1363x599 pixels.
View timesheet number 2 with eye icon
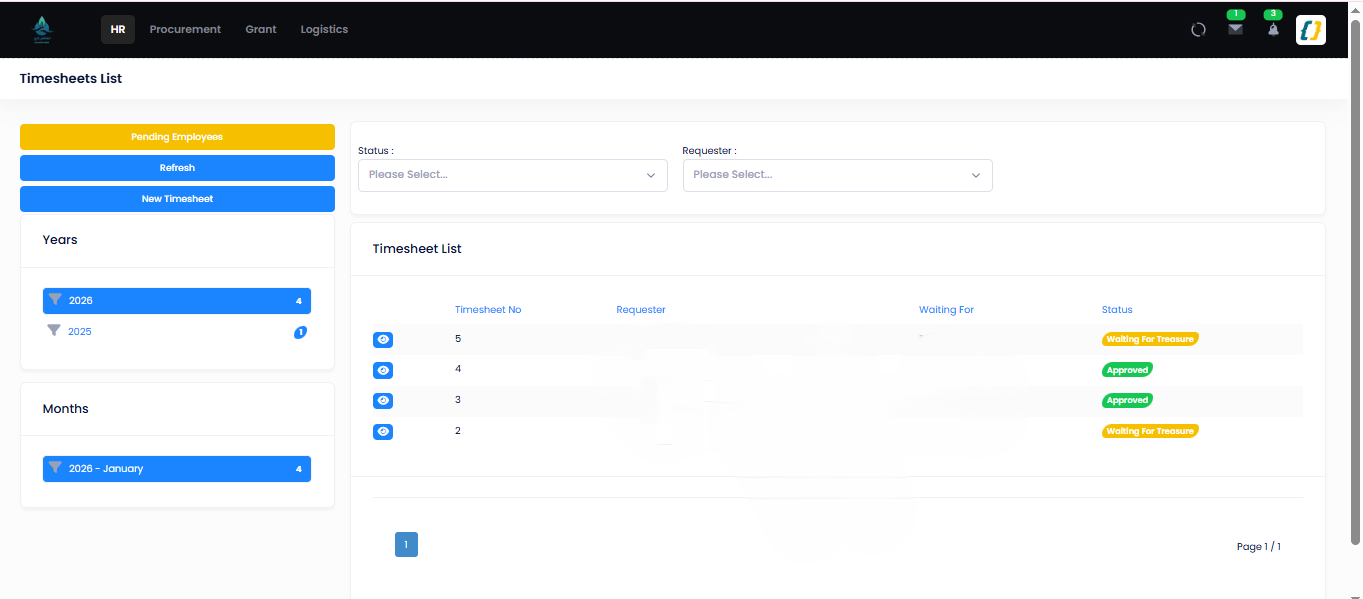click(x=383, y=432)
